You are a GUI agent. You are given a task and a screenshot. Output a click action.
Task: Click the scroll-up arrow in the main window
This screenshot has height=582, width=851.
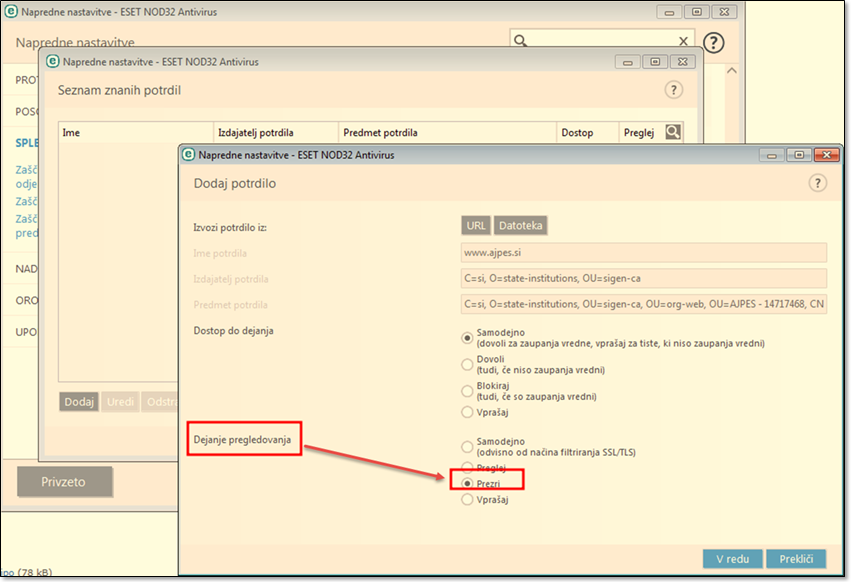tap(732, 71)
